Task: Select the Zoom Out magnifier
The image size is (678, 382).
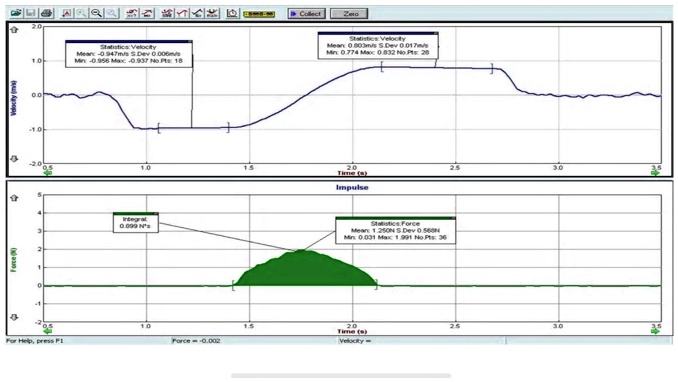Action: coord(96,13)
